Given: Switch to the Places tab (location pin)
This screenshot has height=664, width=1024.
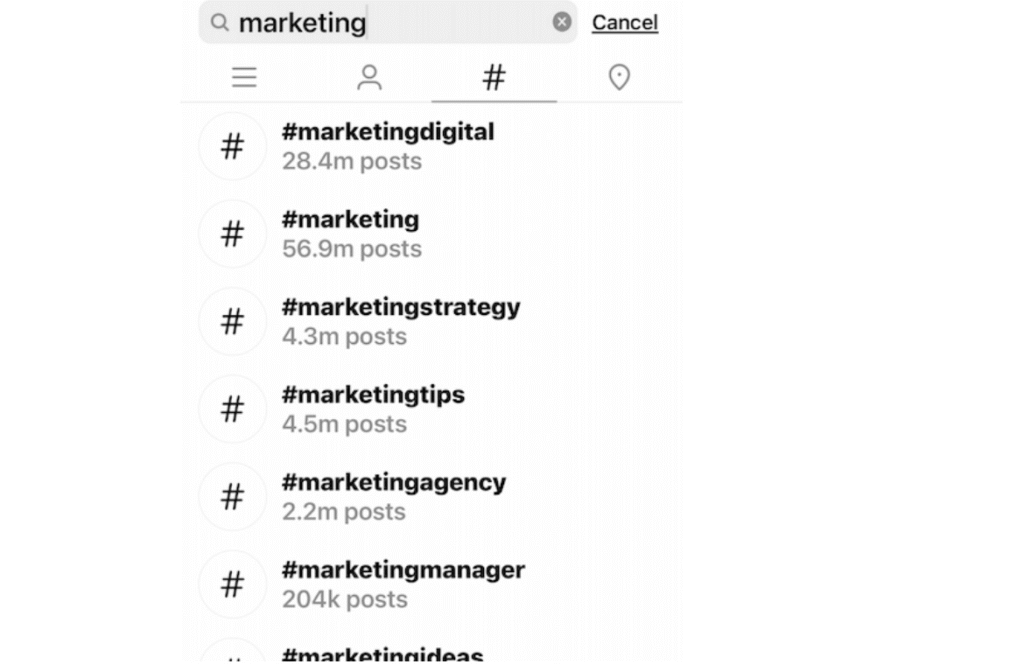Looking at the screenshot, I should pyautogui.click(x=619, y=77).
